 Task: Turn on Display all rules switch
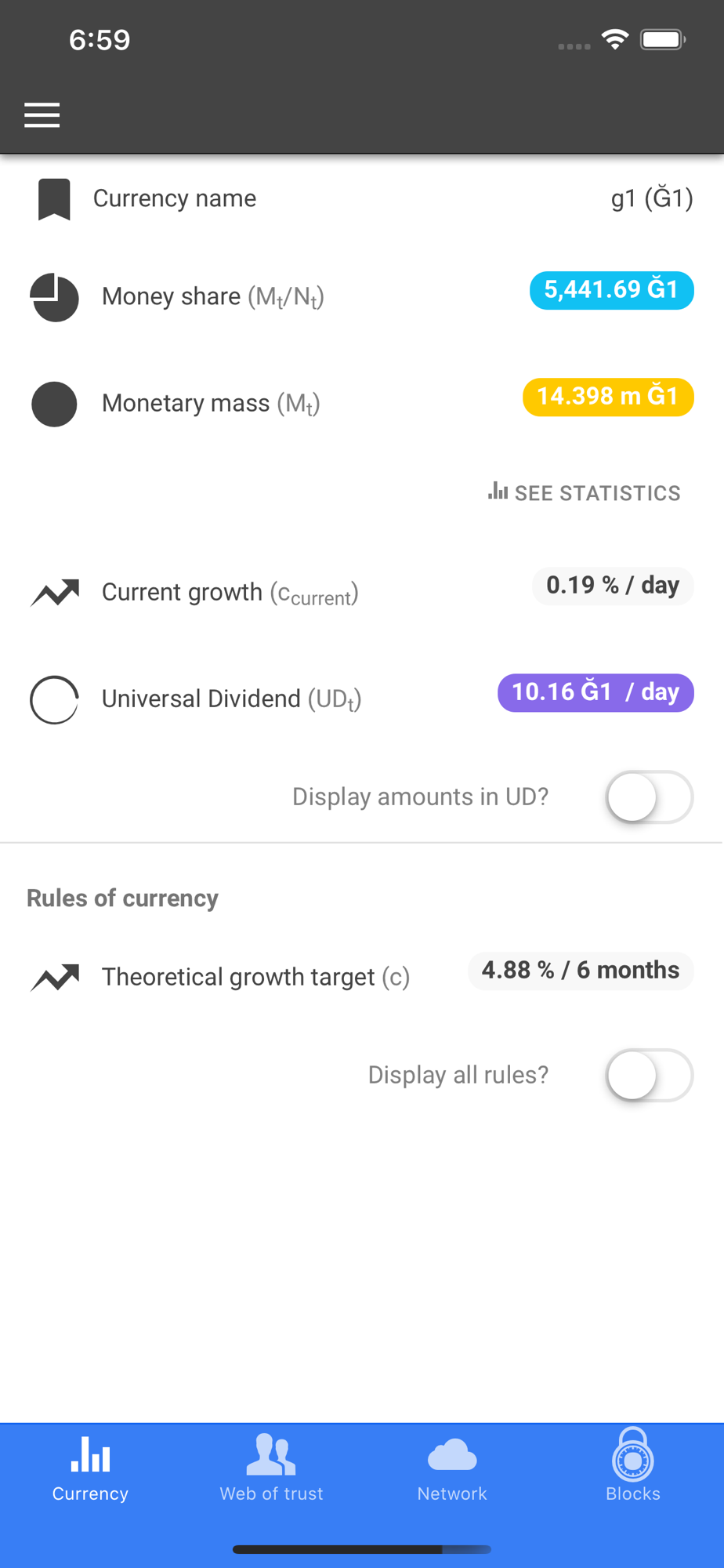tap(649, 1075)
